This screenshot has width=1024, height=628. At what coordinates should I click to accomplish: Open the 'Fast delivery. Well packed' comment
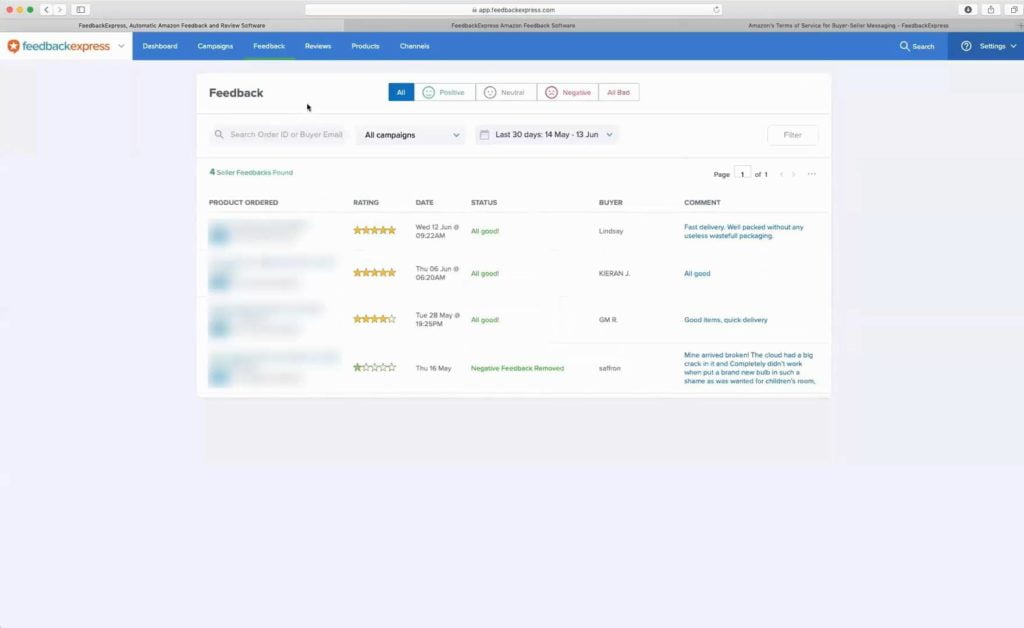point(743,231)
